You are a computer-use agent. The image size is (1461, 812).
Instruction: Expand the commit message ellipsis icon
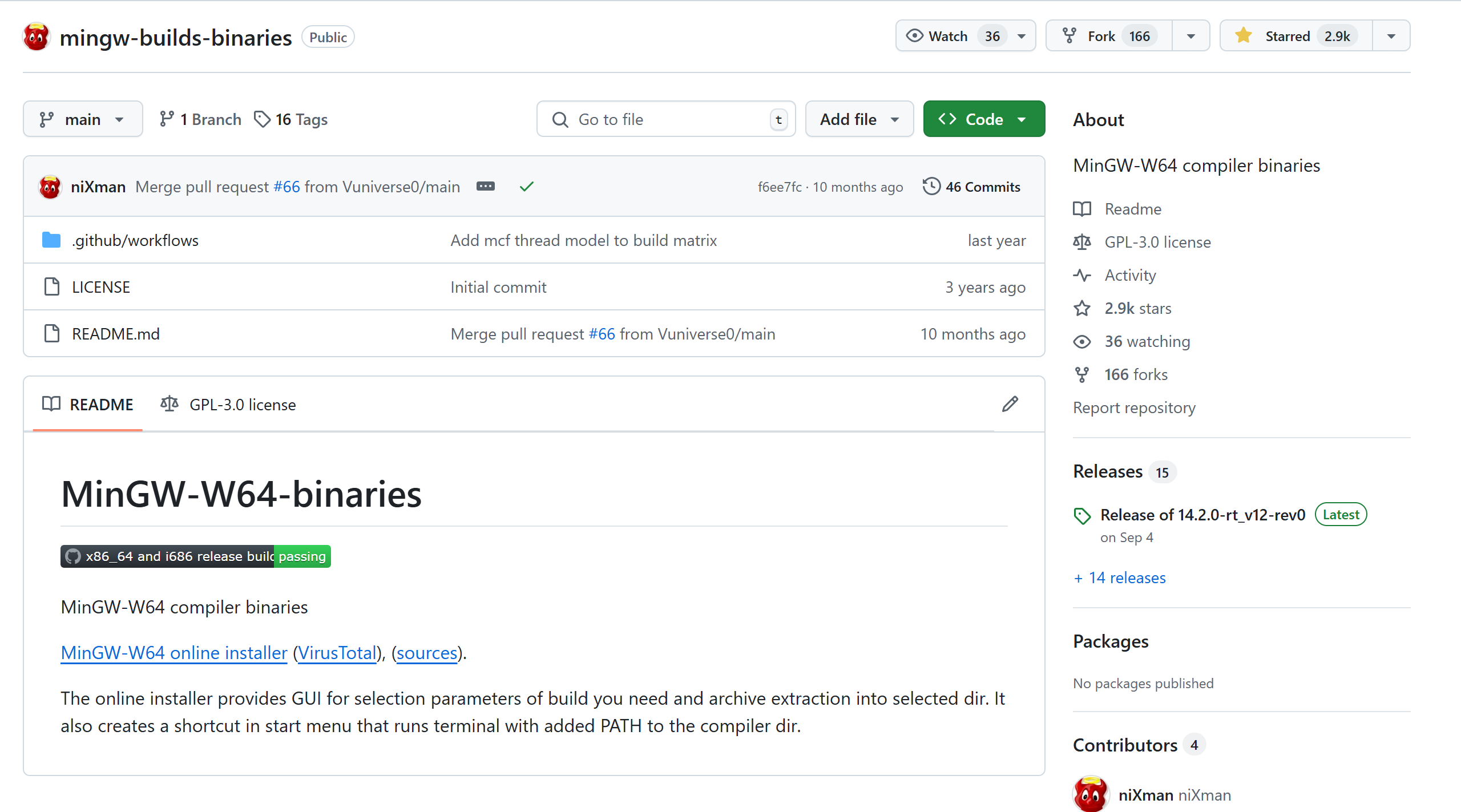tap(485, 187)
